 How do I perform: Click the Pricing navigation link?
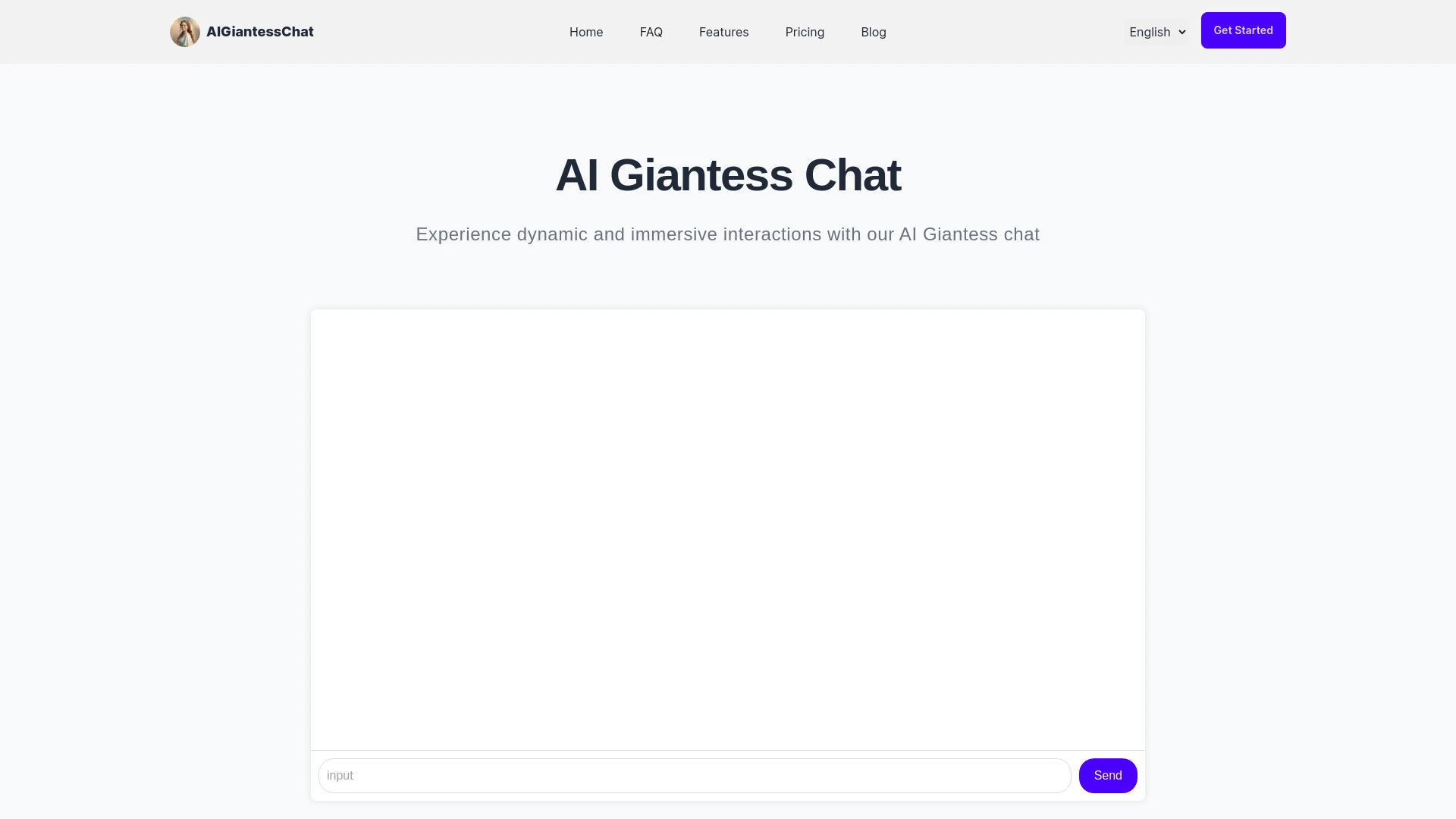point(805,32)
